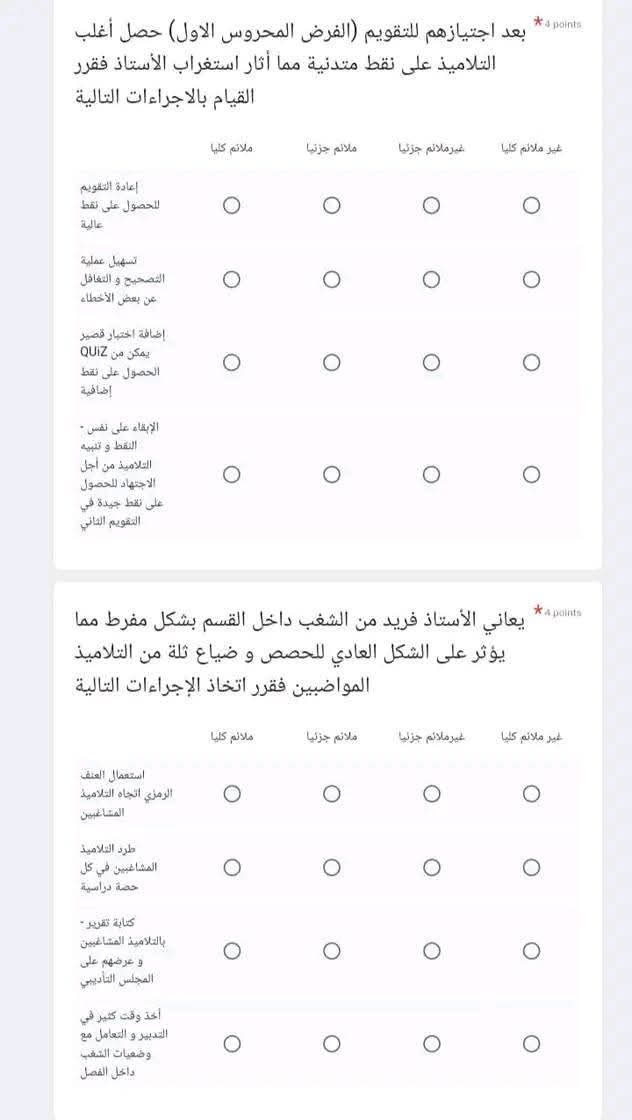The image size is (632, 1120).
Task: Mark 'ملائم جزئيا' for استعمال العنف الرمزي row
Action: pos(332,794)
